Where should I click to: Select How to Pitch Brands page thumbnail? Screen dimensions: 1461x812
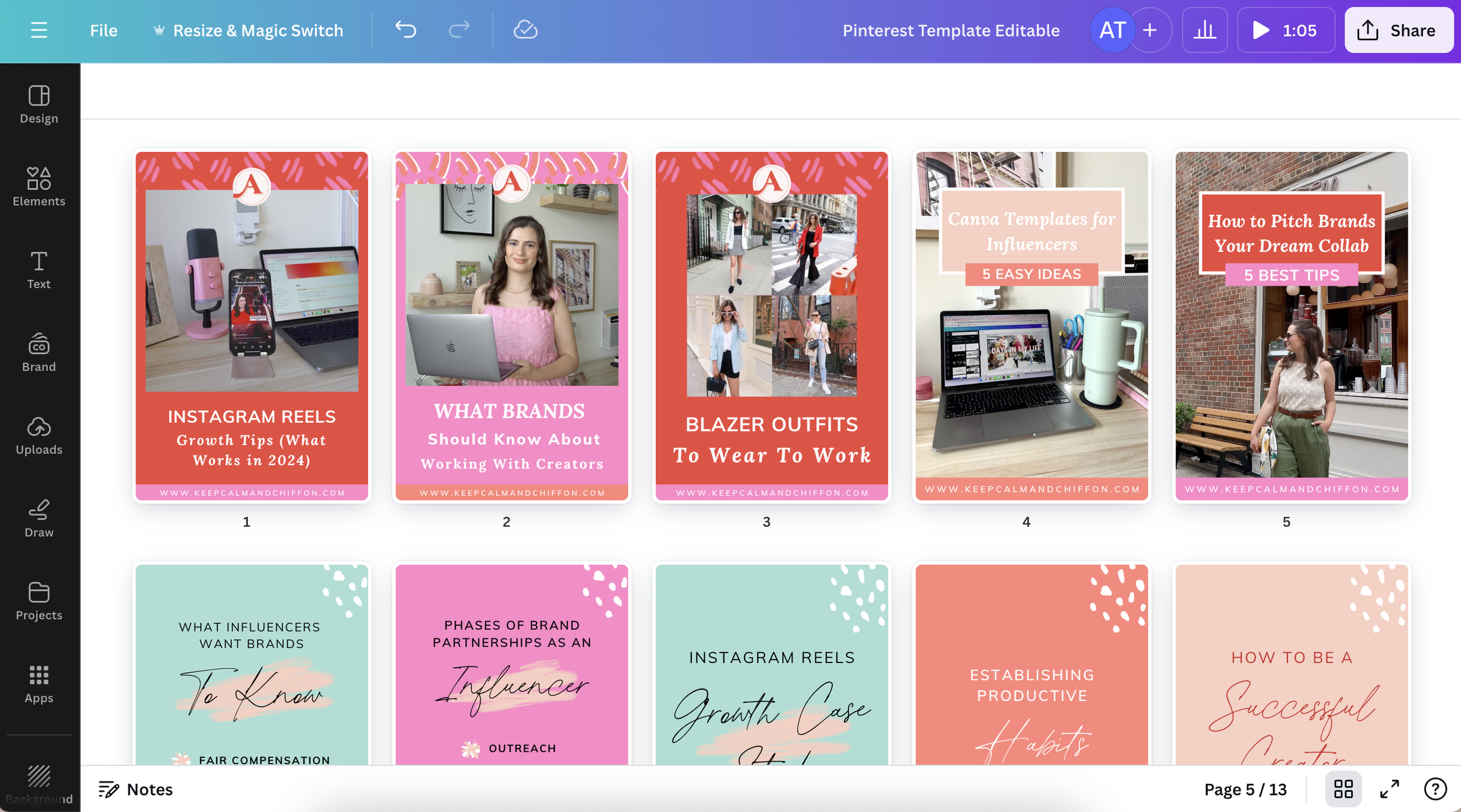point(1292,326)
